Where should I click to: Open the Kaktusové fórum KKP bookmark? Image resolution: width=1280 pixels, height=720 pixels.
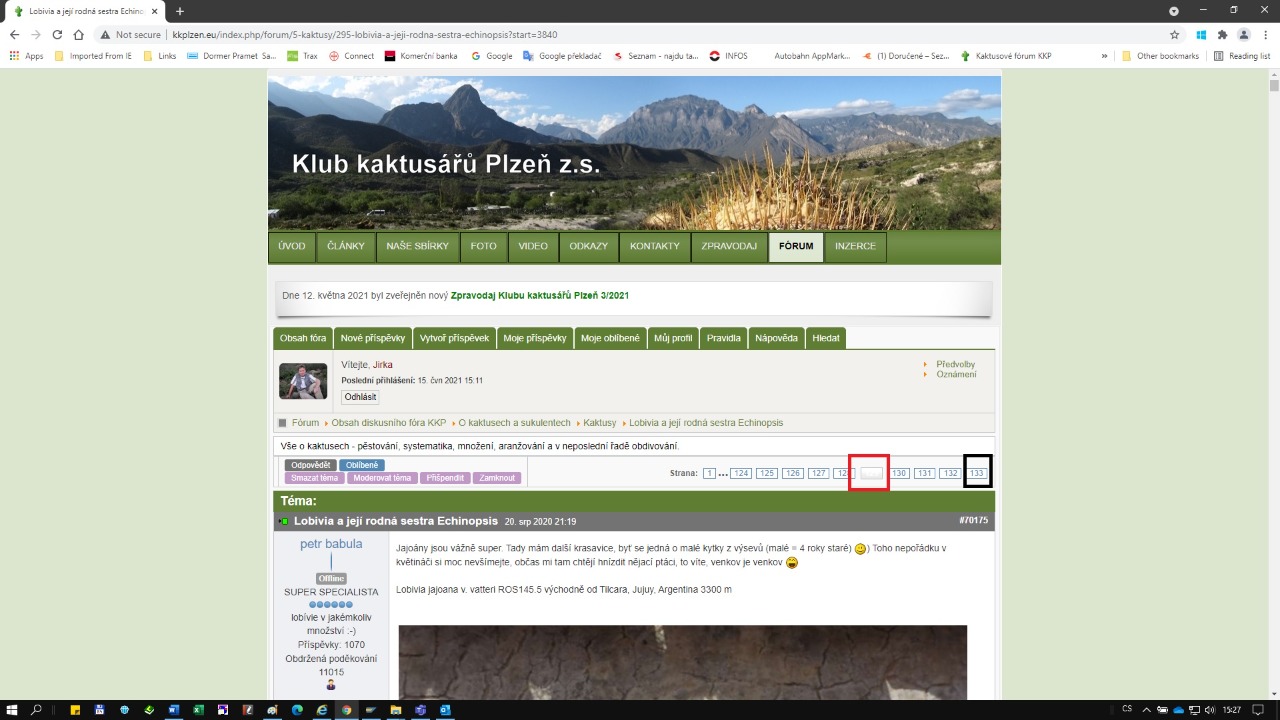point(1006,56)
